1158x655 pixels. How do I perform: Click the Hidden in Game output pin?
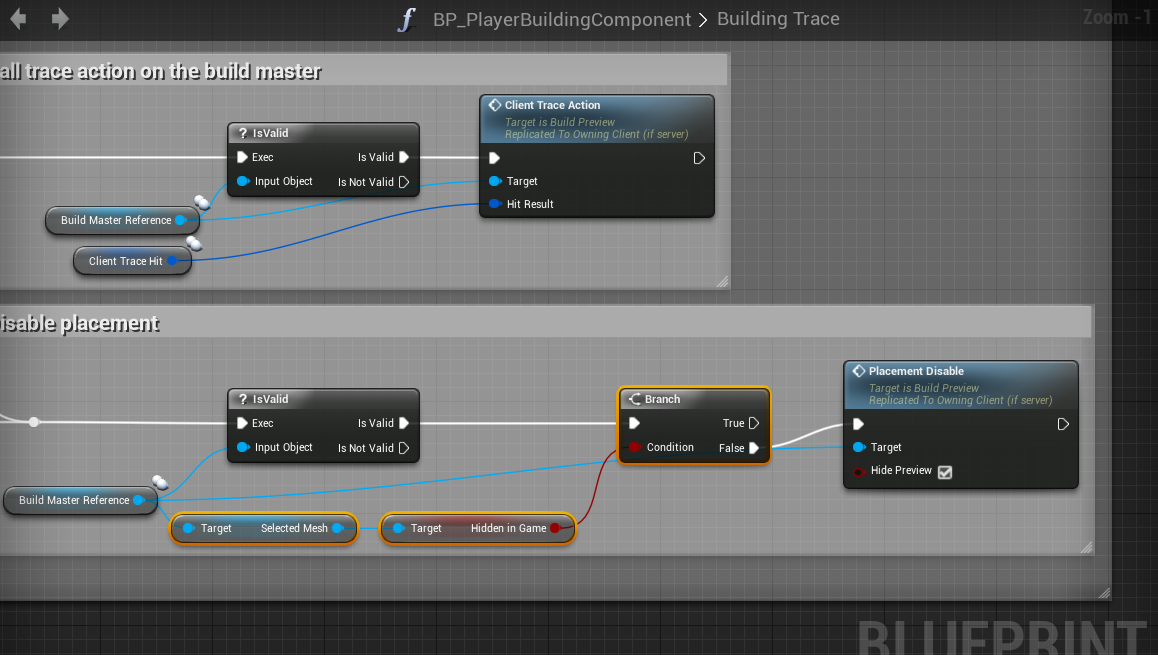coord(555,528)
